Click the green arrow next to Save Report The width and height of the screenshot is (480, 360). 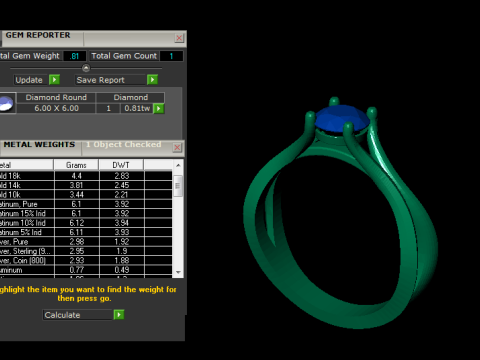[152, 80]
